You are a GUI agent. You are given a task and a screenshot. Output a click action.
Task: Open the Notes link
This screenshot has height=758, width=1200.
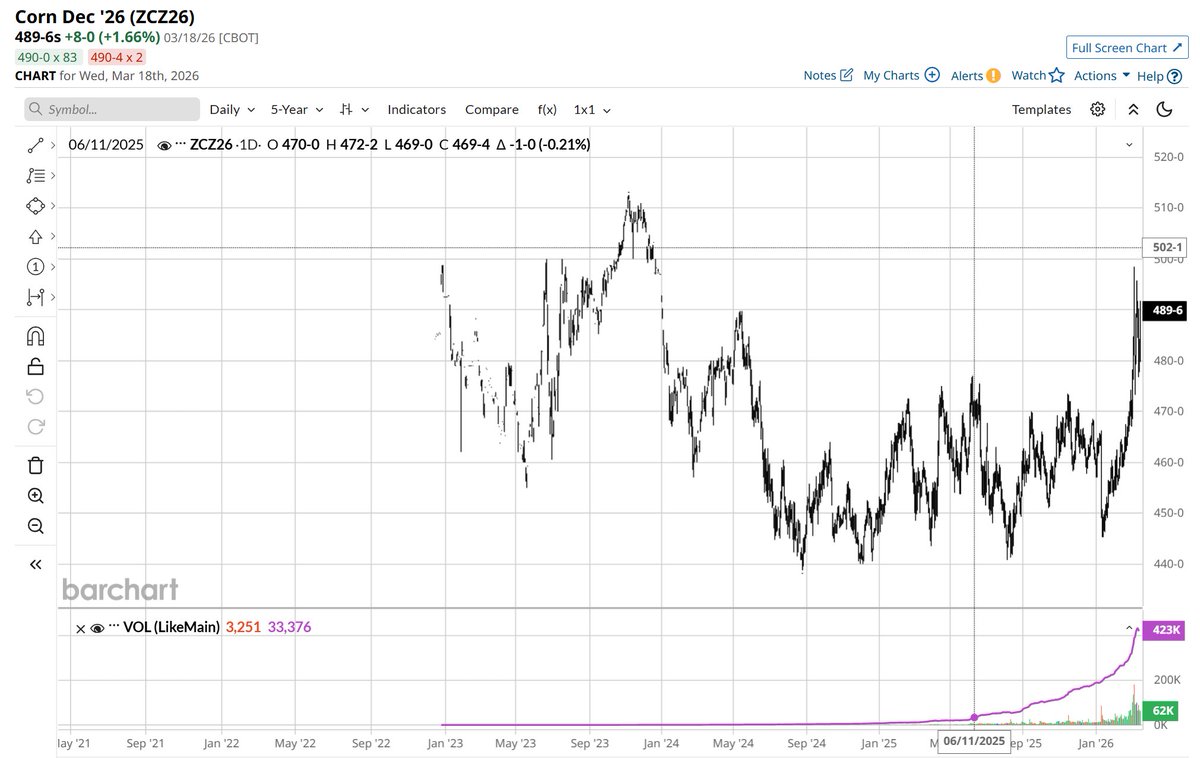[819, 75]
